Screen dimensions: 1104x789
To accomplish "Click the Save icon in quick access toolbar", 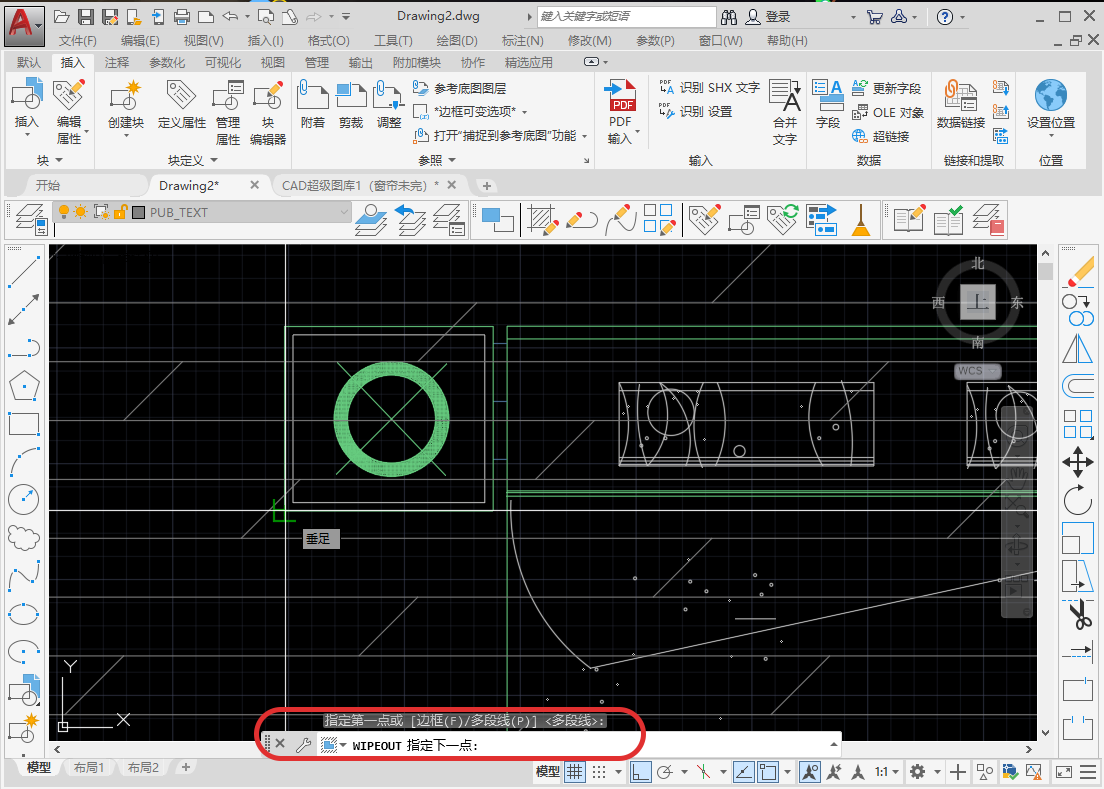I will coord(85,16).
